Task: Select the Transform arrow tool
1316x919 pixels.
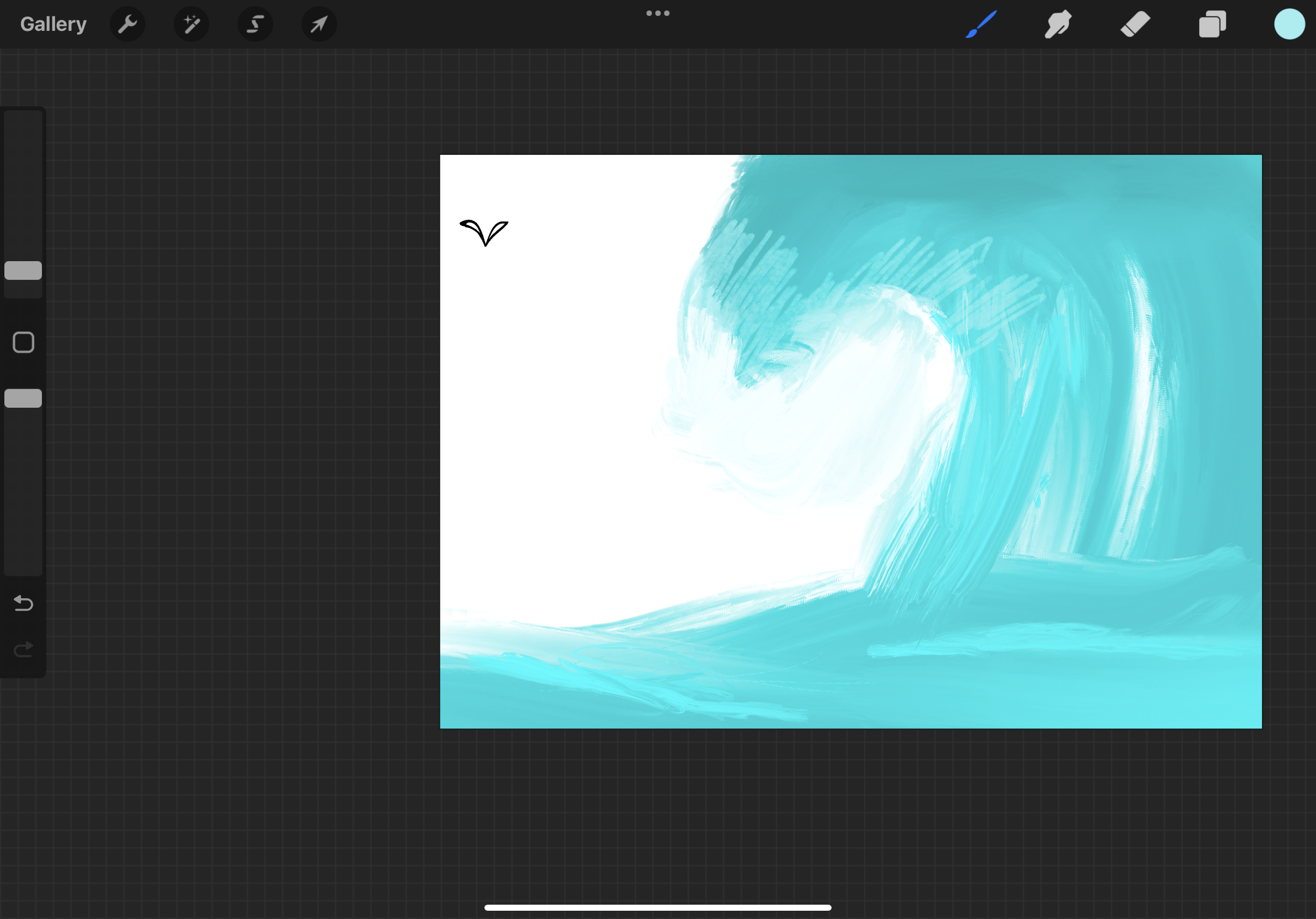Action: [x=319, y=24]
